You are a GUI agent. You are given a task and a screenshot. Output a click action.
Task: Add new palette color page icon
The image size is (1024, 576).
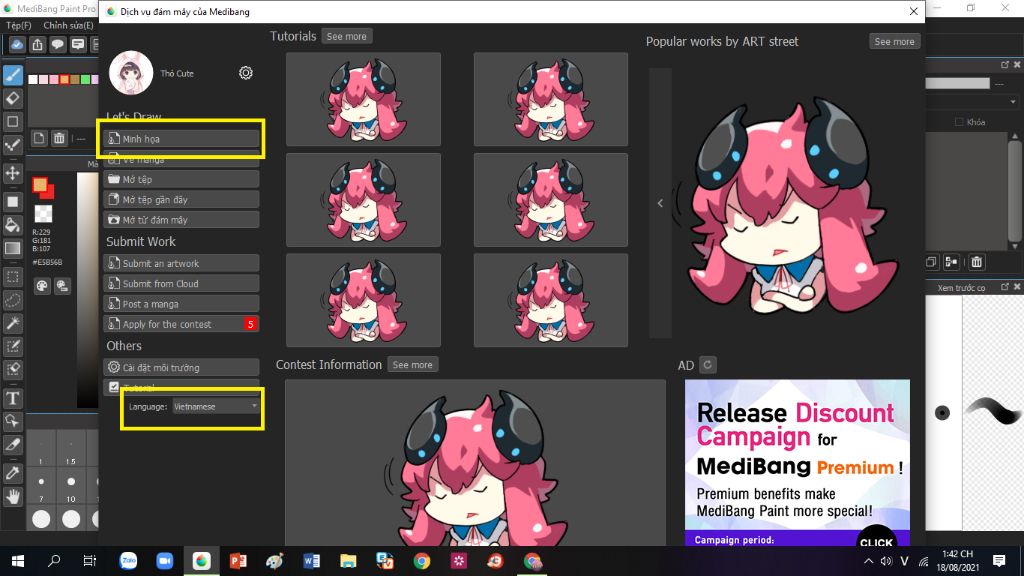tap(39, 138)
